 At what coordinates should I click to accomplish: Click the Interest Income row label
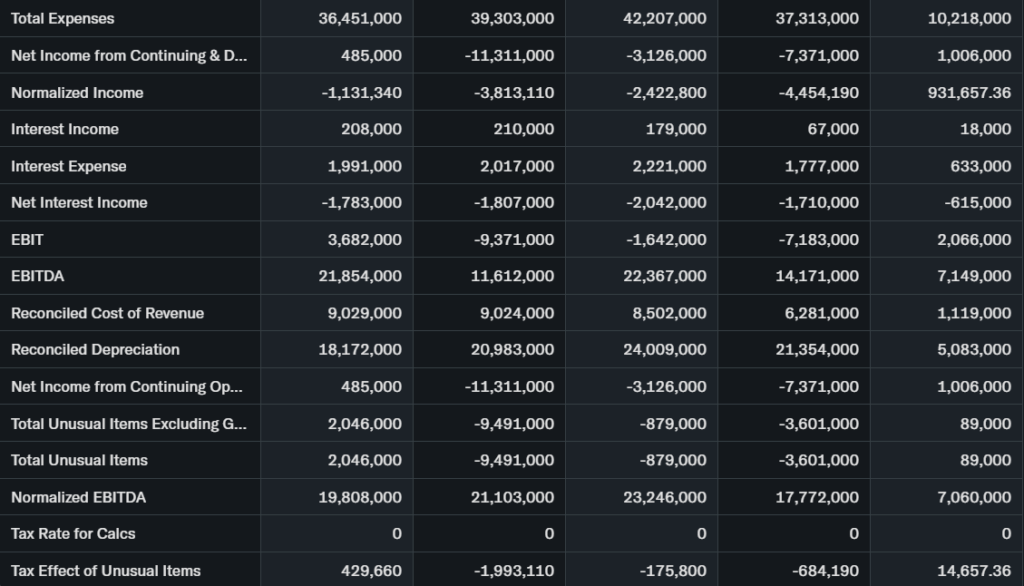click(65, 129)
